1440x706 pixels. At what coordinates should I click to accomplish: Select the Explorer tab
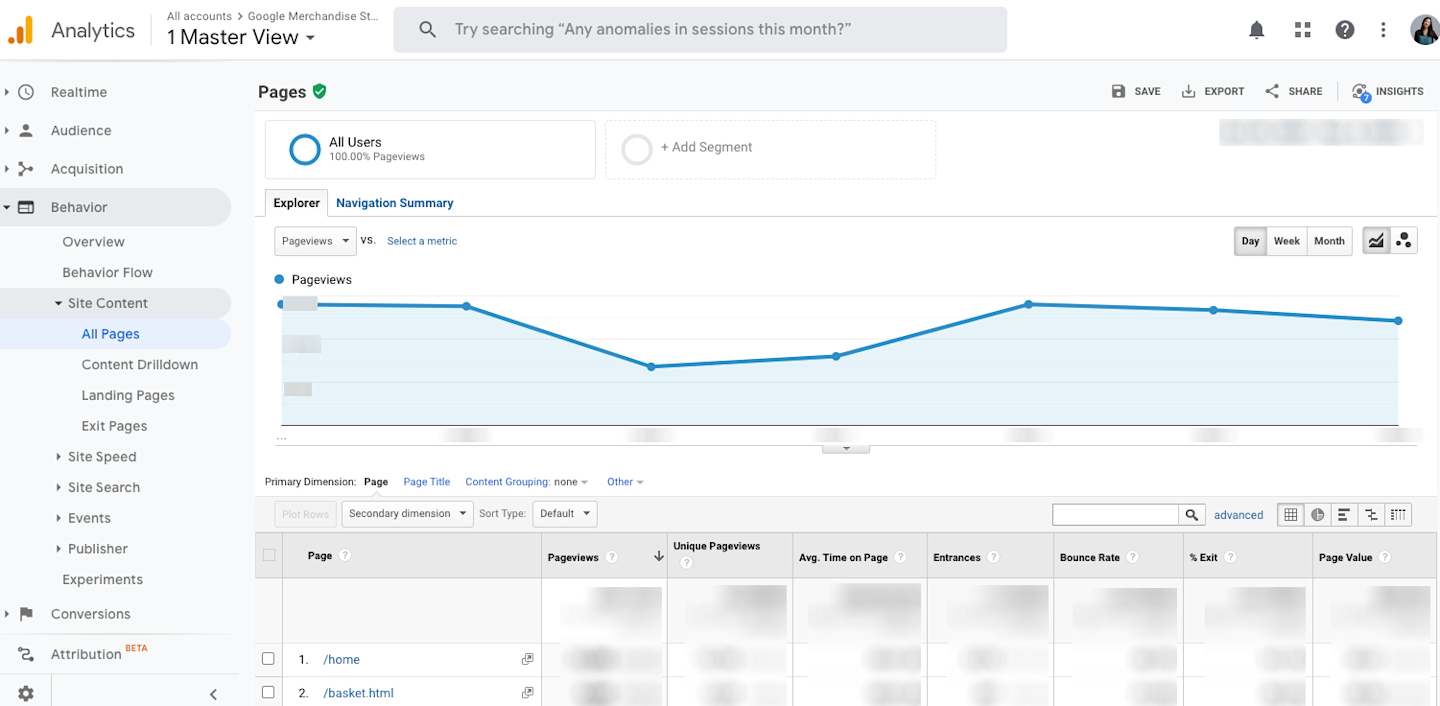point(297,203)
